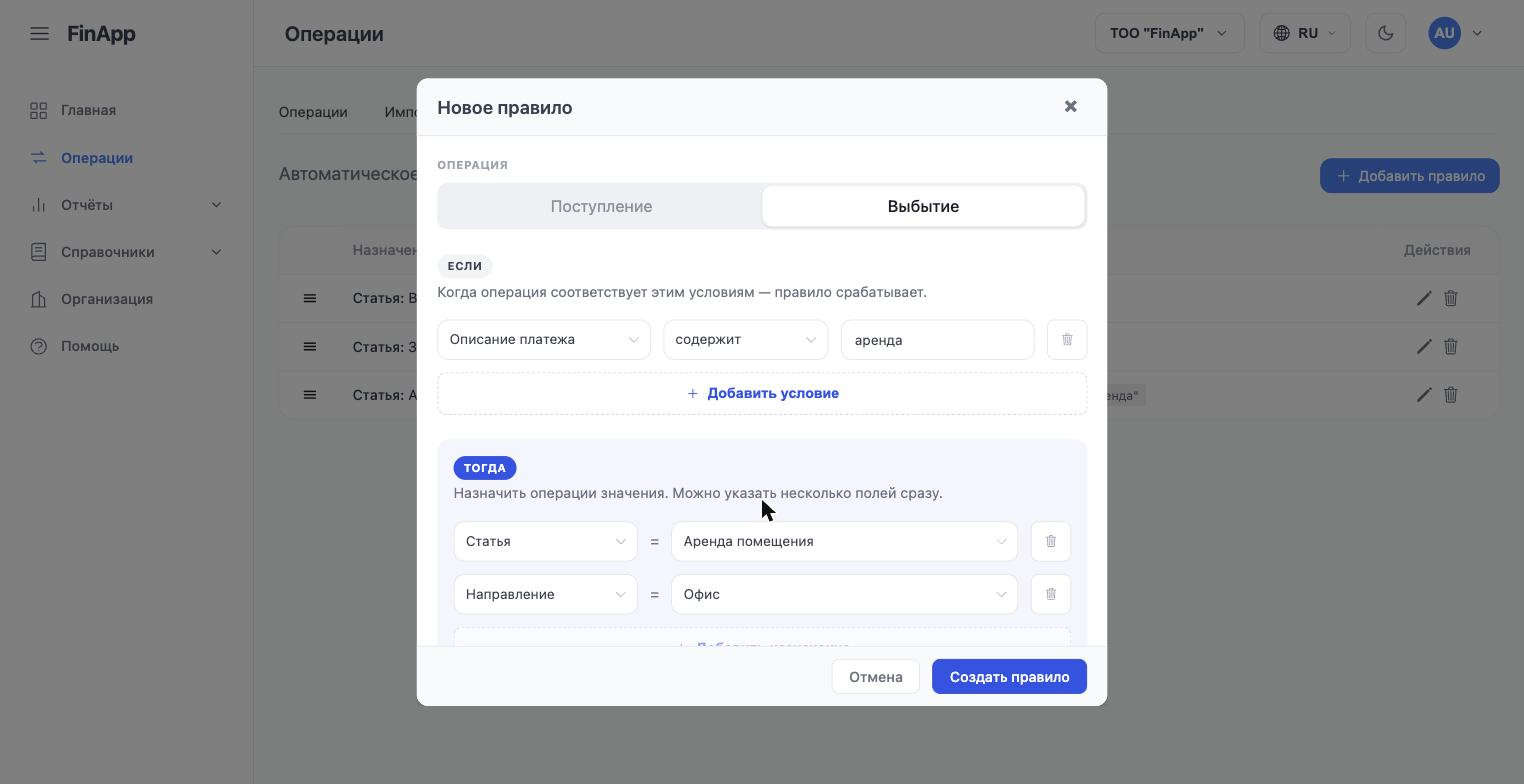Viewport: 1524px width, 784px height.
Task: Open the RU language selector
Action: point(1305,33)
